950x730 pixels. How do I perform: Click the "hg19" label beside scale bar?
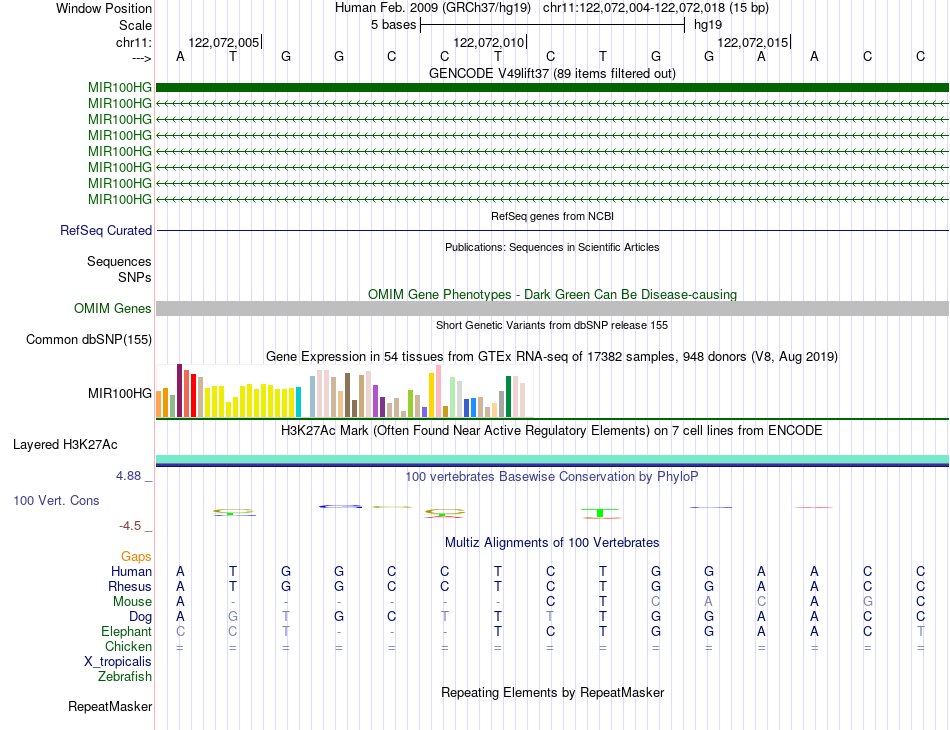[x=708, y=25]
